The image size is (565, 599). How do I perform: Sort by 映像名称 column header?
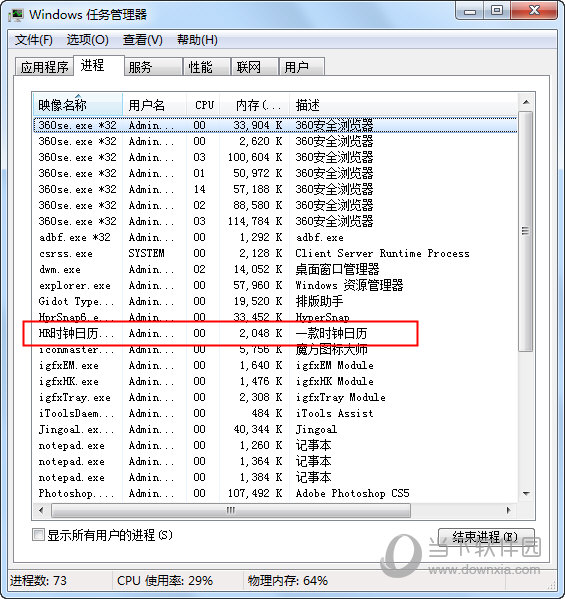point(78,104)
